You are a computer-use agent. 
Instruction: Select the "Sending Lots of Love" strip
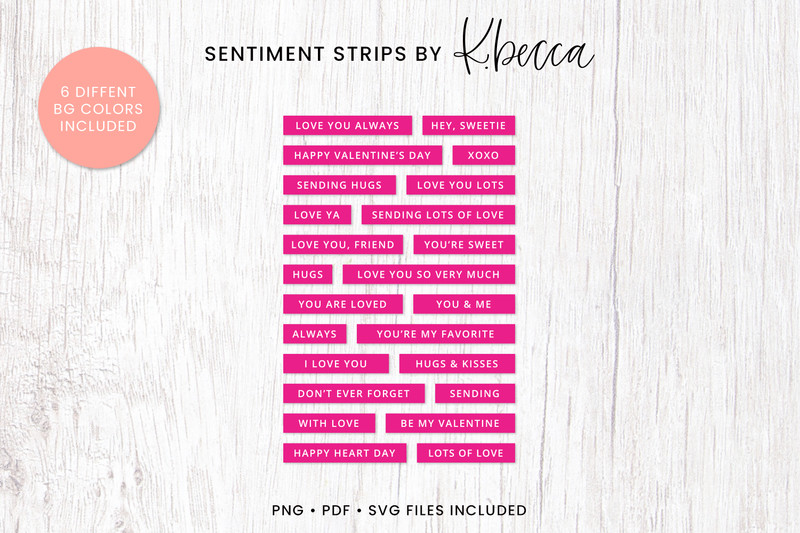pos(438,215)
